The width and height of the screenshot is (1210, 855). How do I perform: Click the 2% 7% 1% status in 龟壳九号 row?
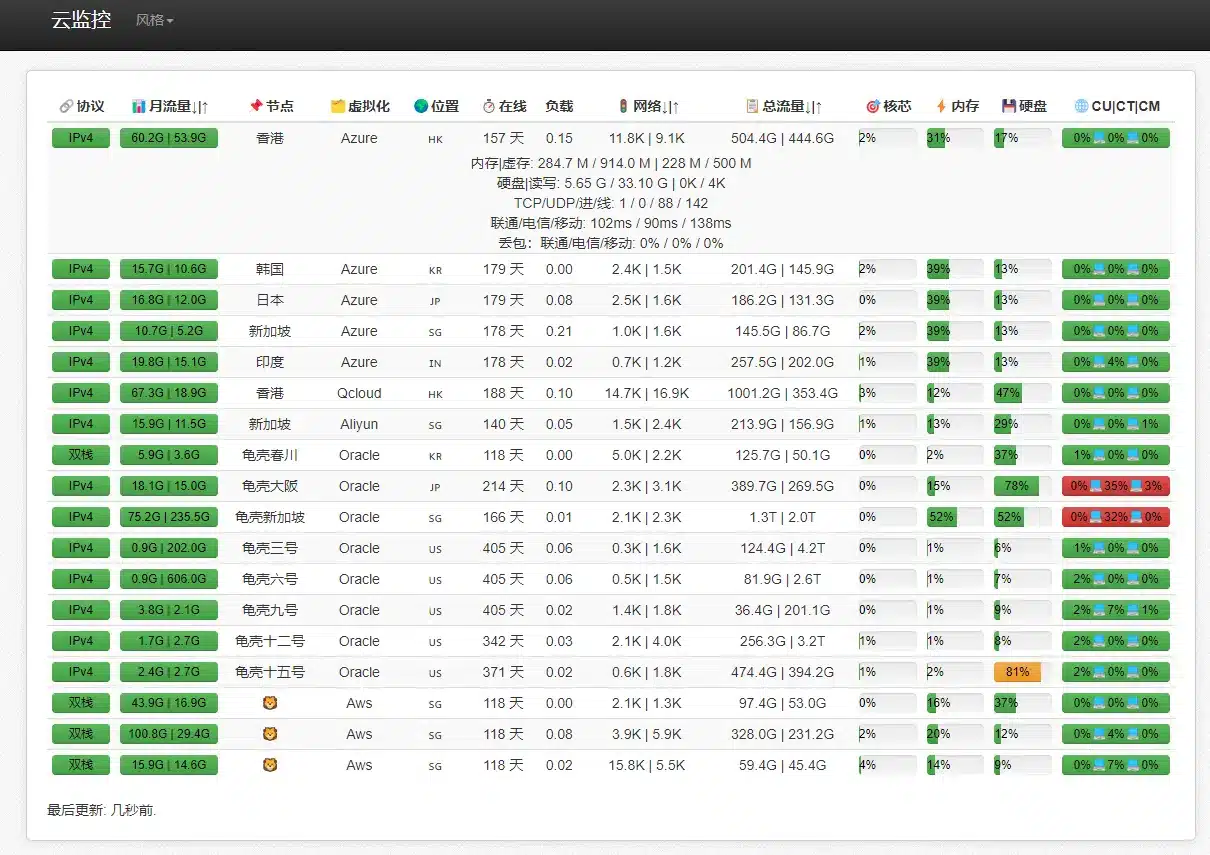(x=1116, y=610)
